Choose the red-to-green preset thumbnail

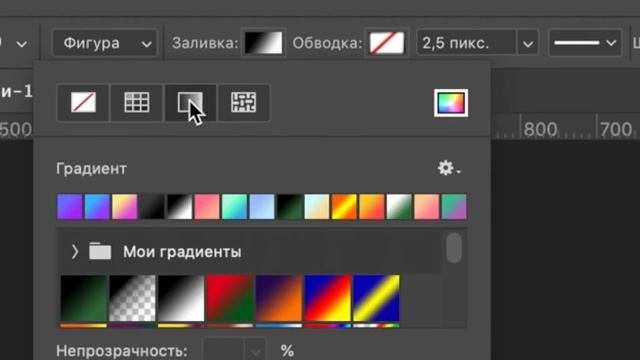(x=230, y=298)
